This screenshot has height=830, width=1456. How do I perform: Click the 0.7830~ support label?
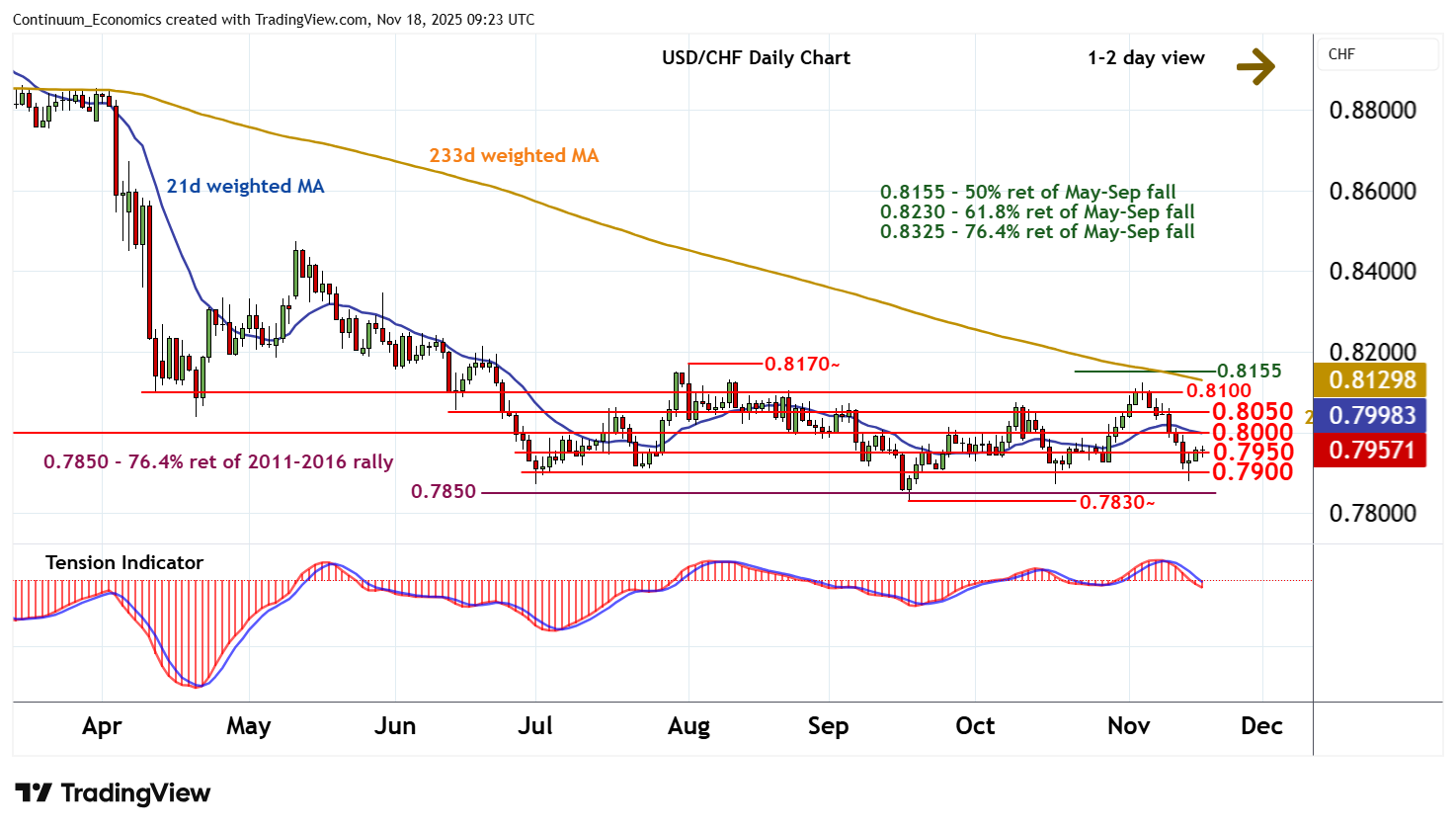[x=1116, y=503]
